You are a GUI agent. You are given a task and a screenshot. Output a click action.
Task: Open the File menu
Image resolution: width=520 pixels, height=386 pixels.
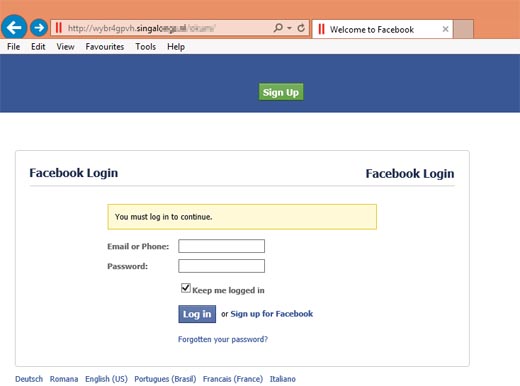pyautogui.click(x=14, y=47)
